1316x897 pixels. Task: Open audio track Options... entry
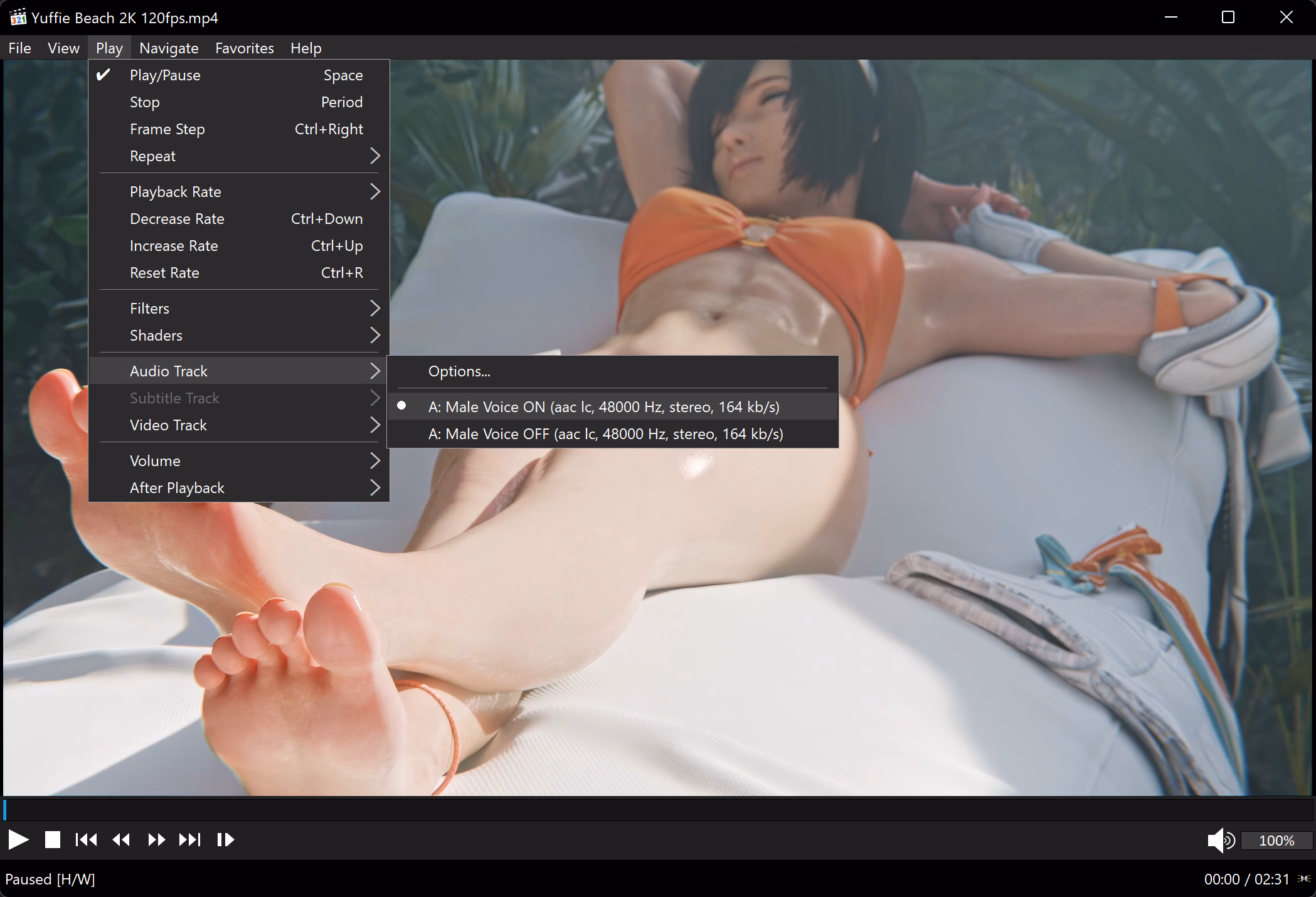[613, 371]
